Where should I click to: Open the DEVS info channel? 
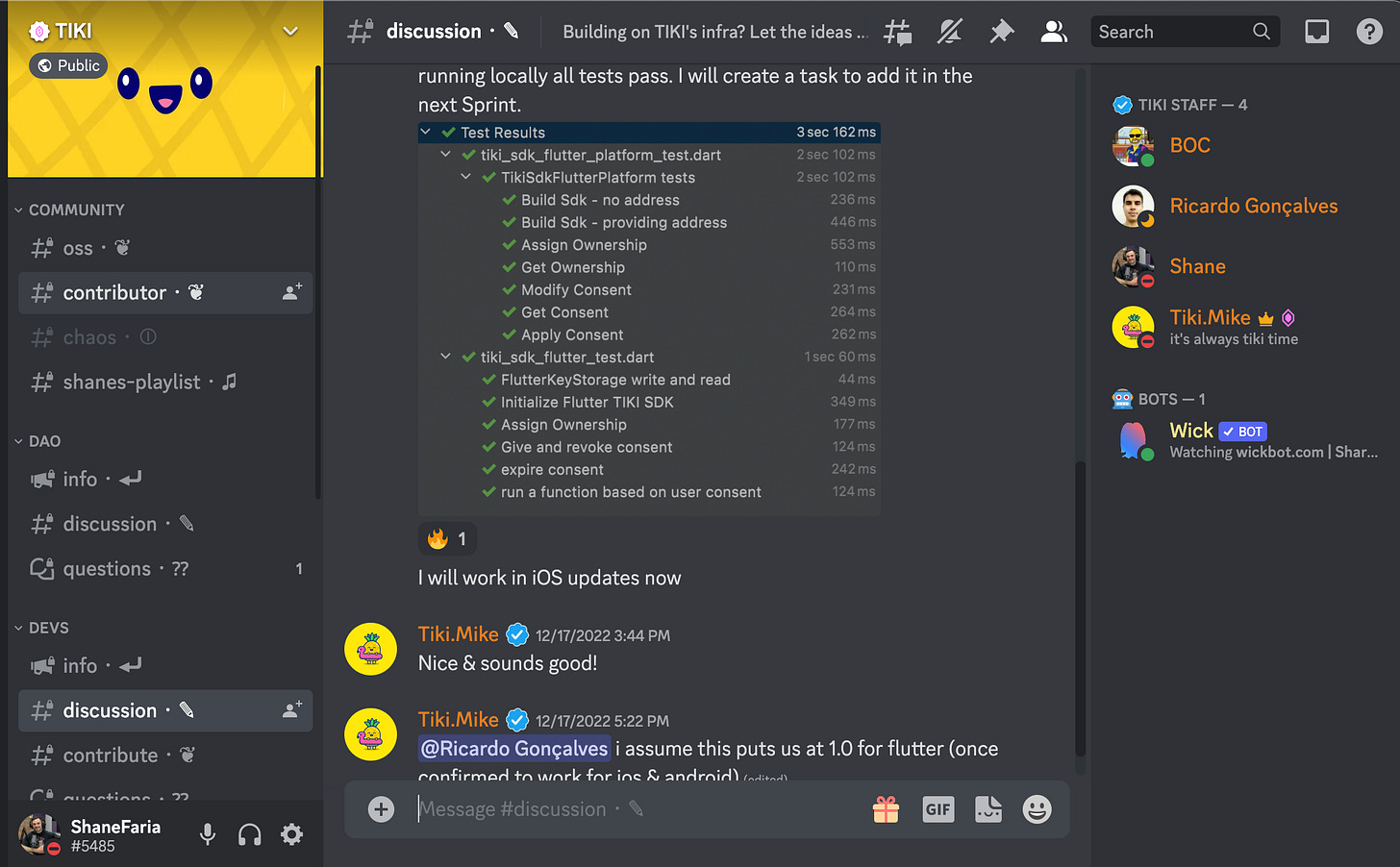pos(165,665)
